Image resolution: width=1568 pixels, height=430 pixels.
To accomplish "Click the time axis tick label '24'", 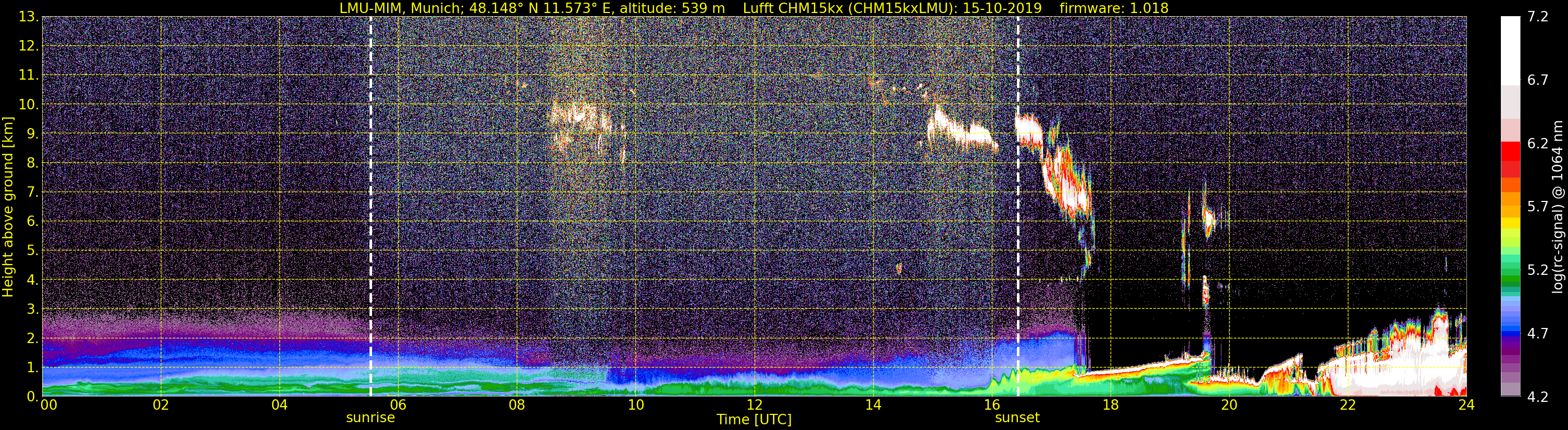I will click(1467, 405).
